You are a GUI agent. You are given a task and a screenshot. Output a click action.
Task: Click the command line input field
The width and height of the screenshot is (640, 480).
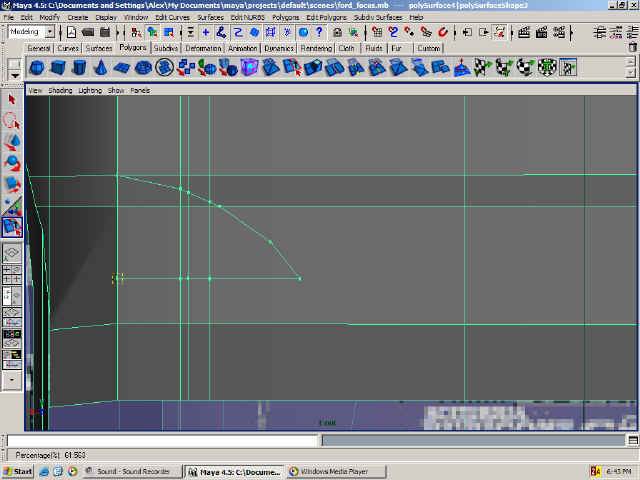pos(162,441)
